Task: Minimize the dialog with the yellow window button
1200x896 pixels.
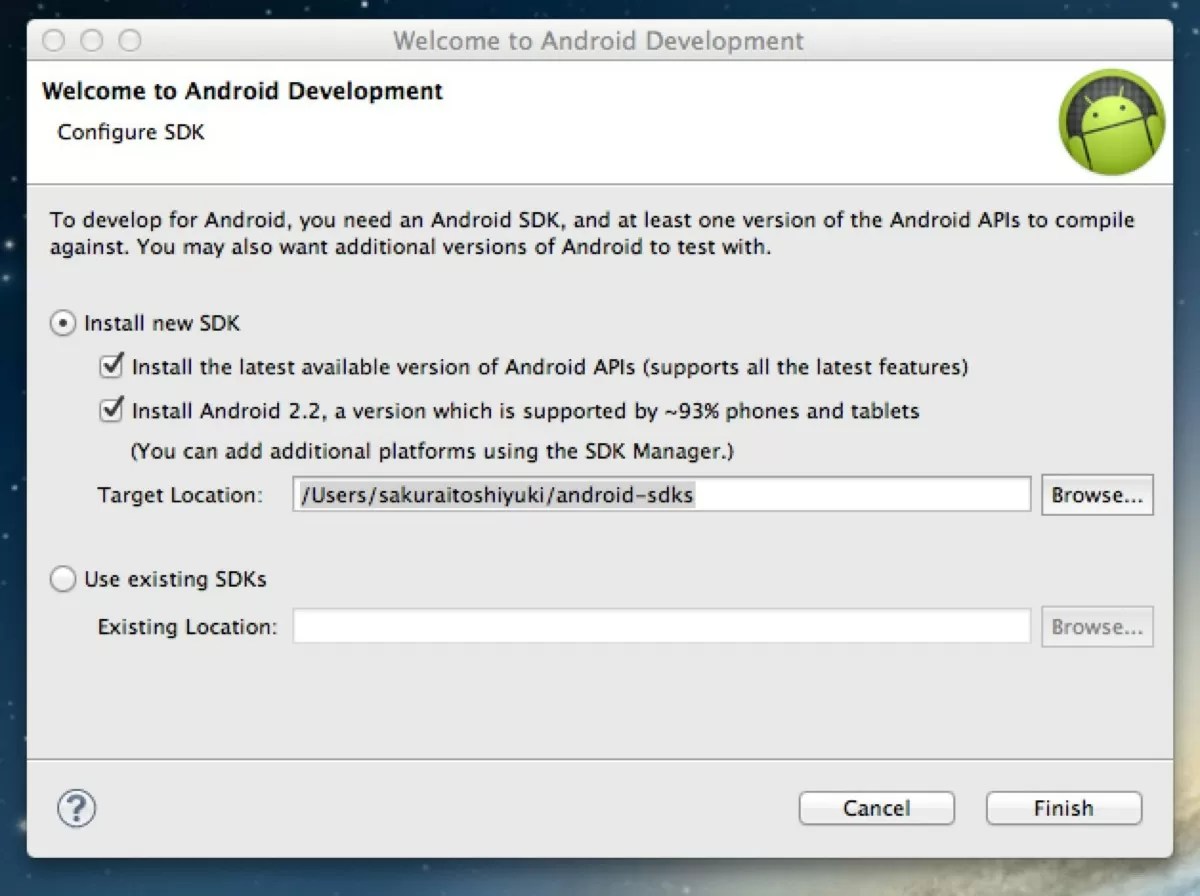Action: (92, 41)
